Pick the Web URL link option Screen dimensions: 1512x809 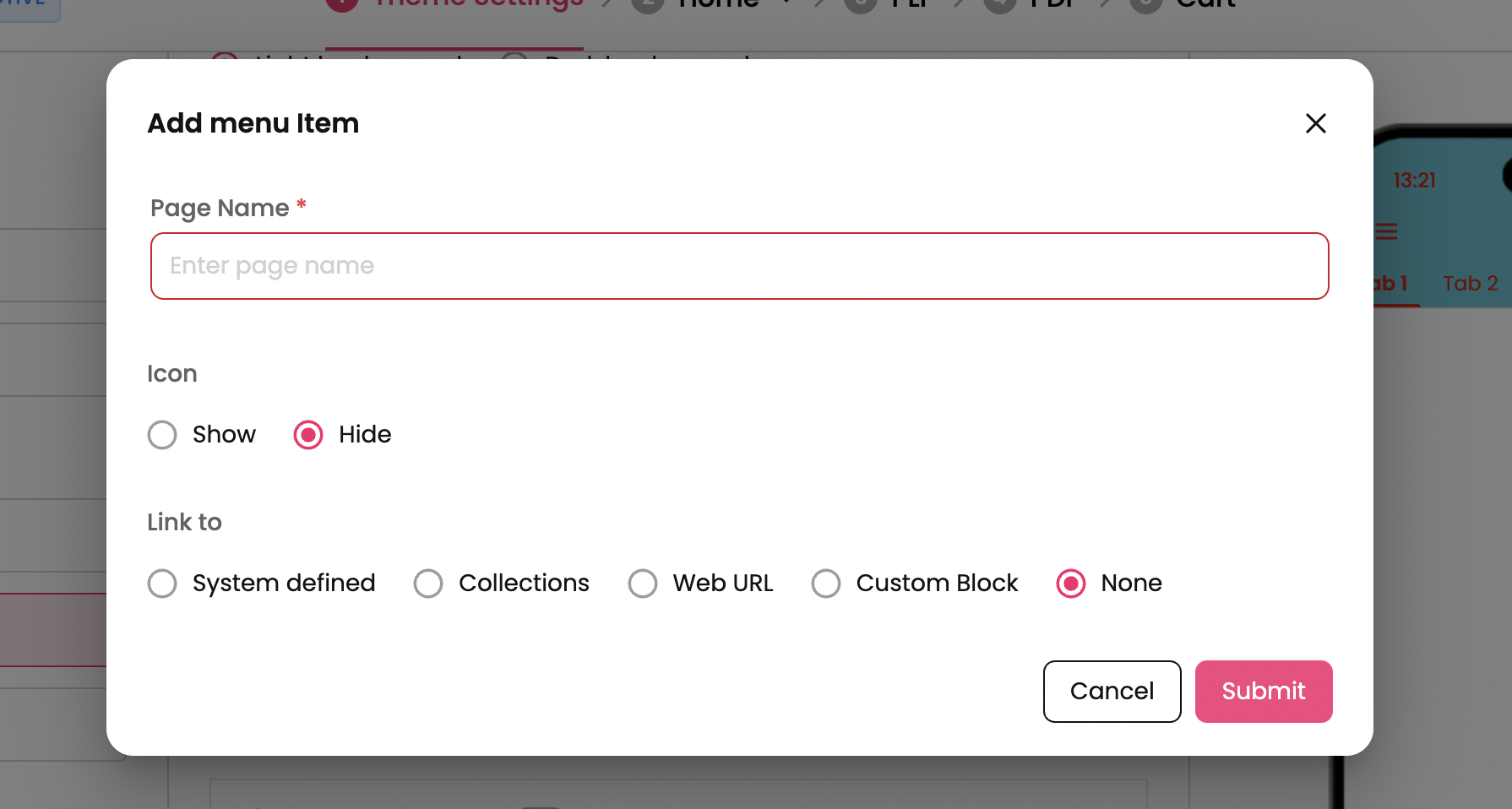[x=643, y=584]
